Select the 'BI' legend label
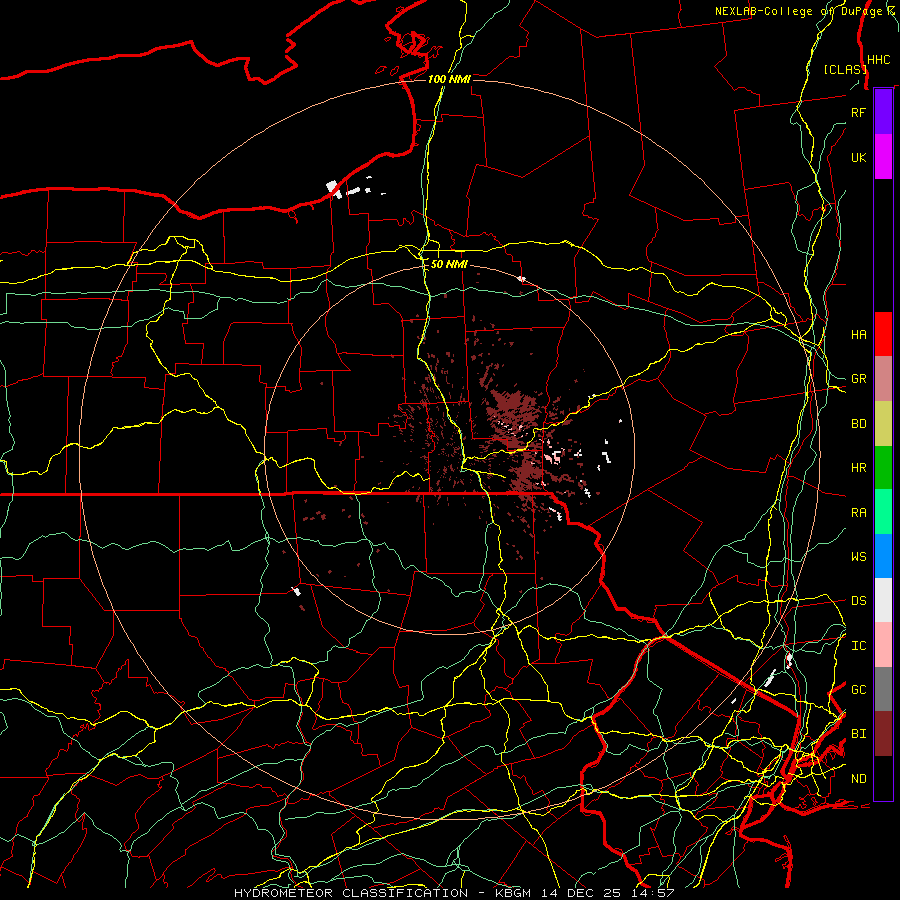This screenshot has width=900, height=900. point(858,734)
